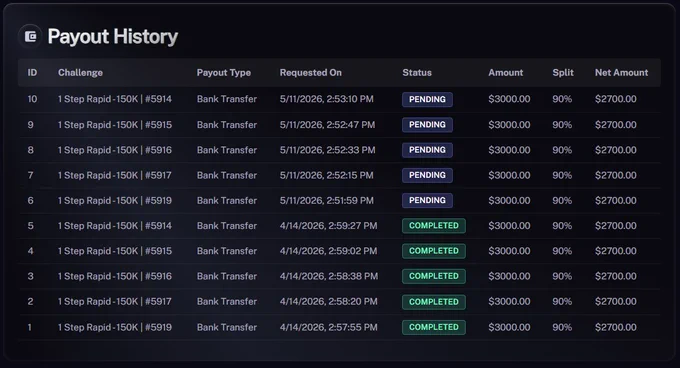Click the Challenge column header
The width and height of the screenshot is (680, 368).
coord(81,73)
